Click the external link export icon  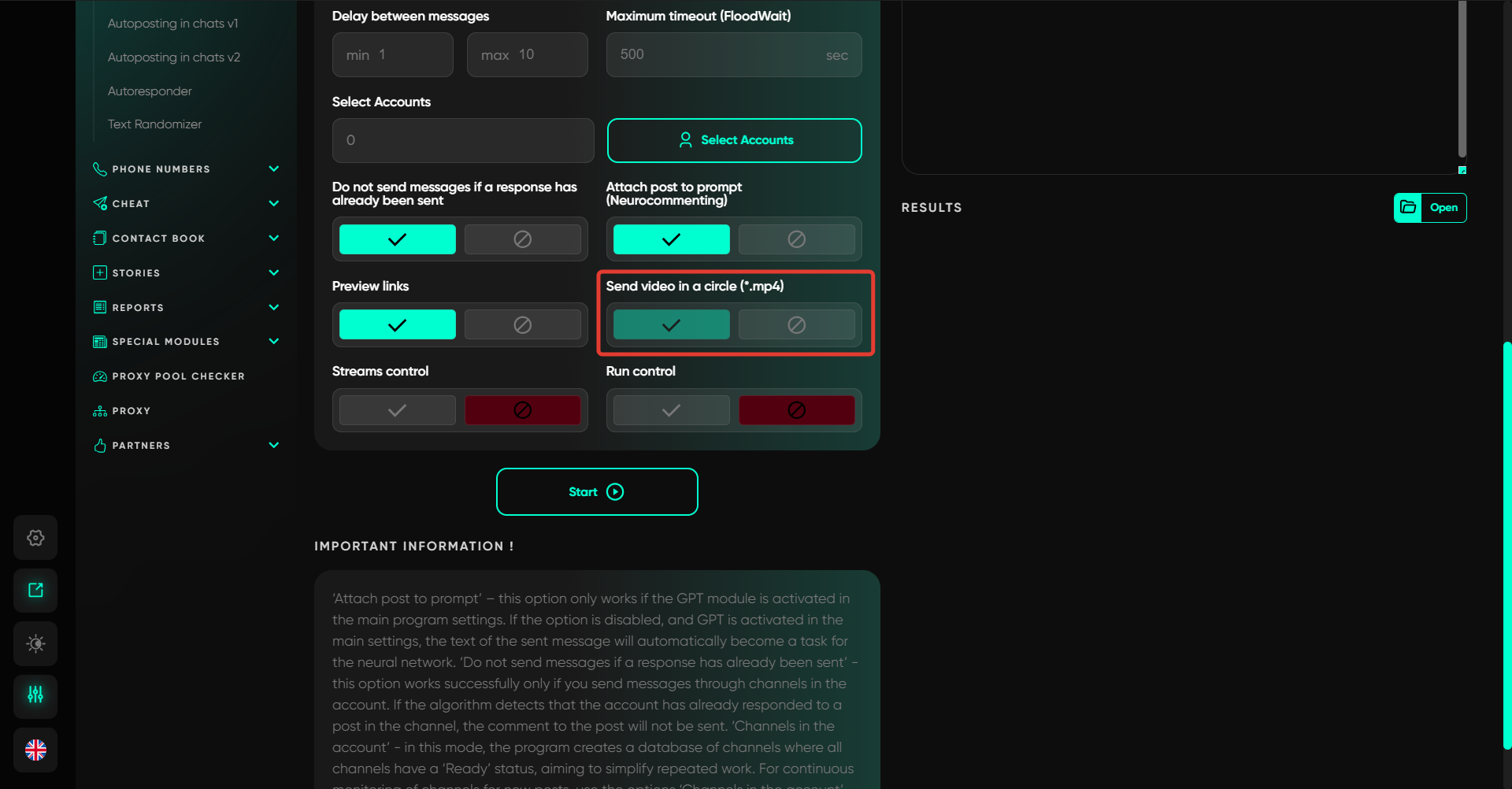(x=35, y=591)
